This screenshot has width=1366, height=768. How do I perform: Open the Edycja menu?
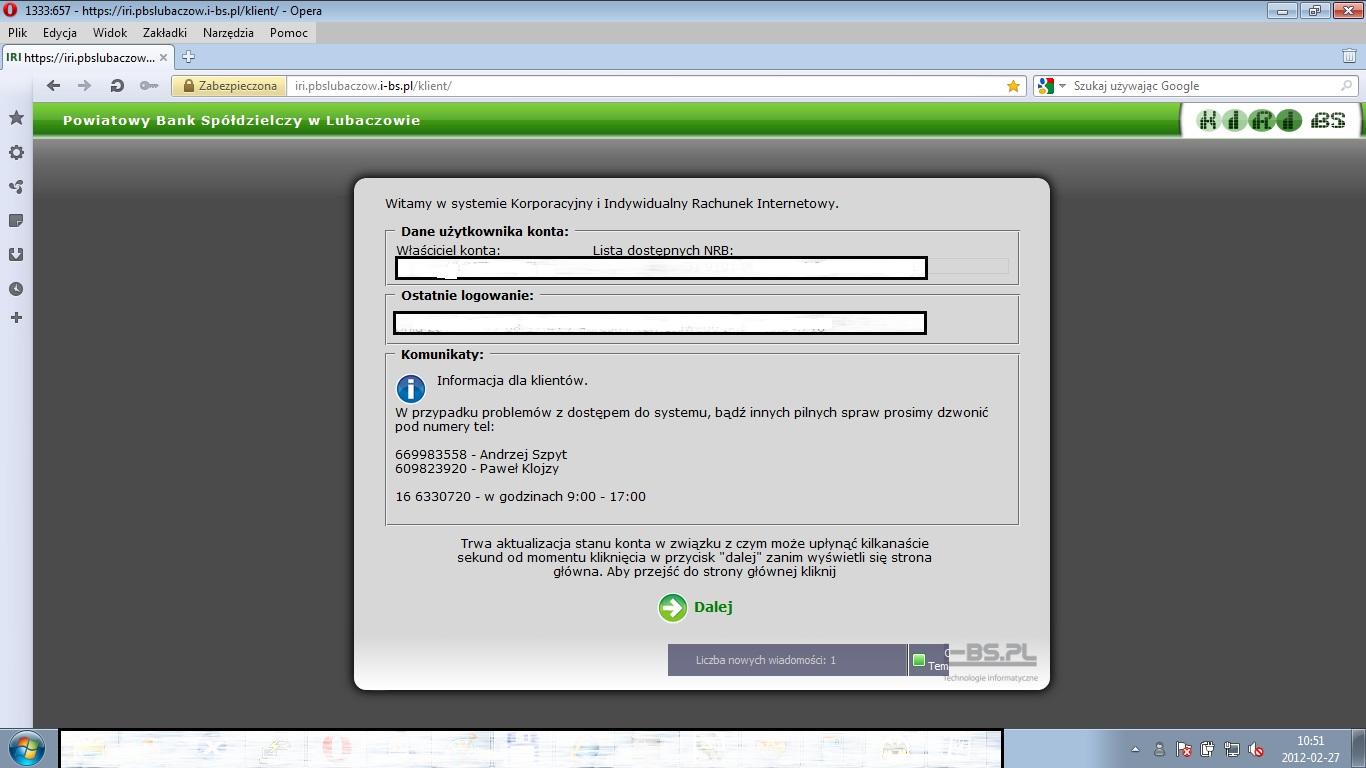click(x=60, y=33)
